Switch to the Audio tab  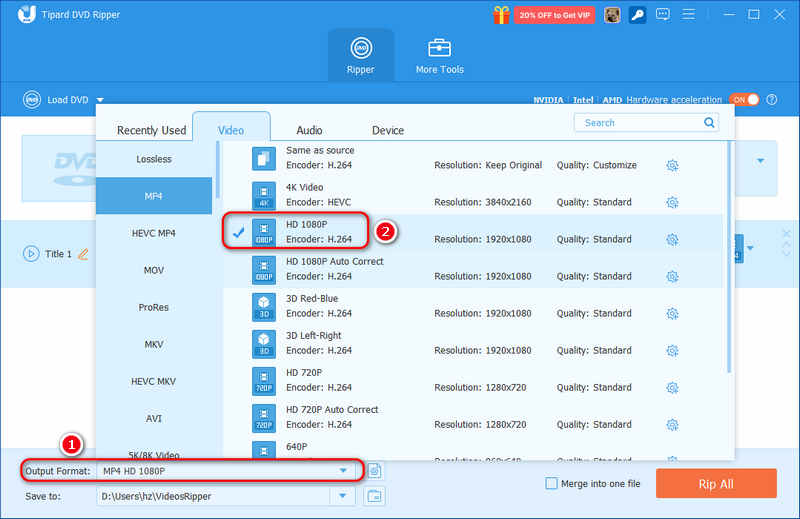(x=309, y=130)
